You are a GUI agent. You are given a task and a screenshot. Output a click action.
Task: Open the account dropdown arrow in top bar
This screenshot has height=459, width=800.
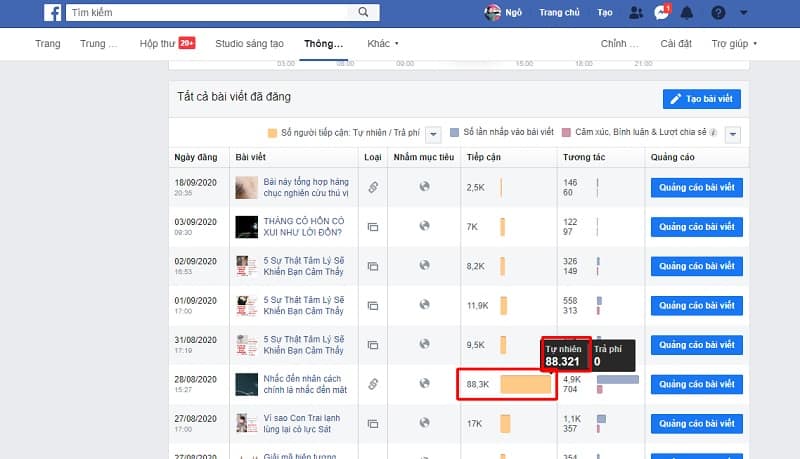point(744,13)
